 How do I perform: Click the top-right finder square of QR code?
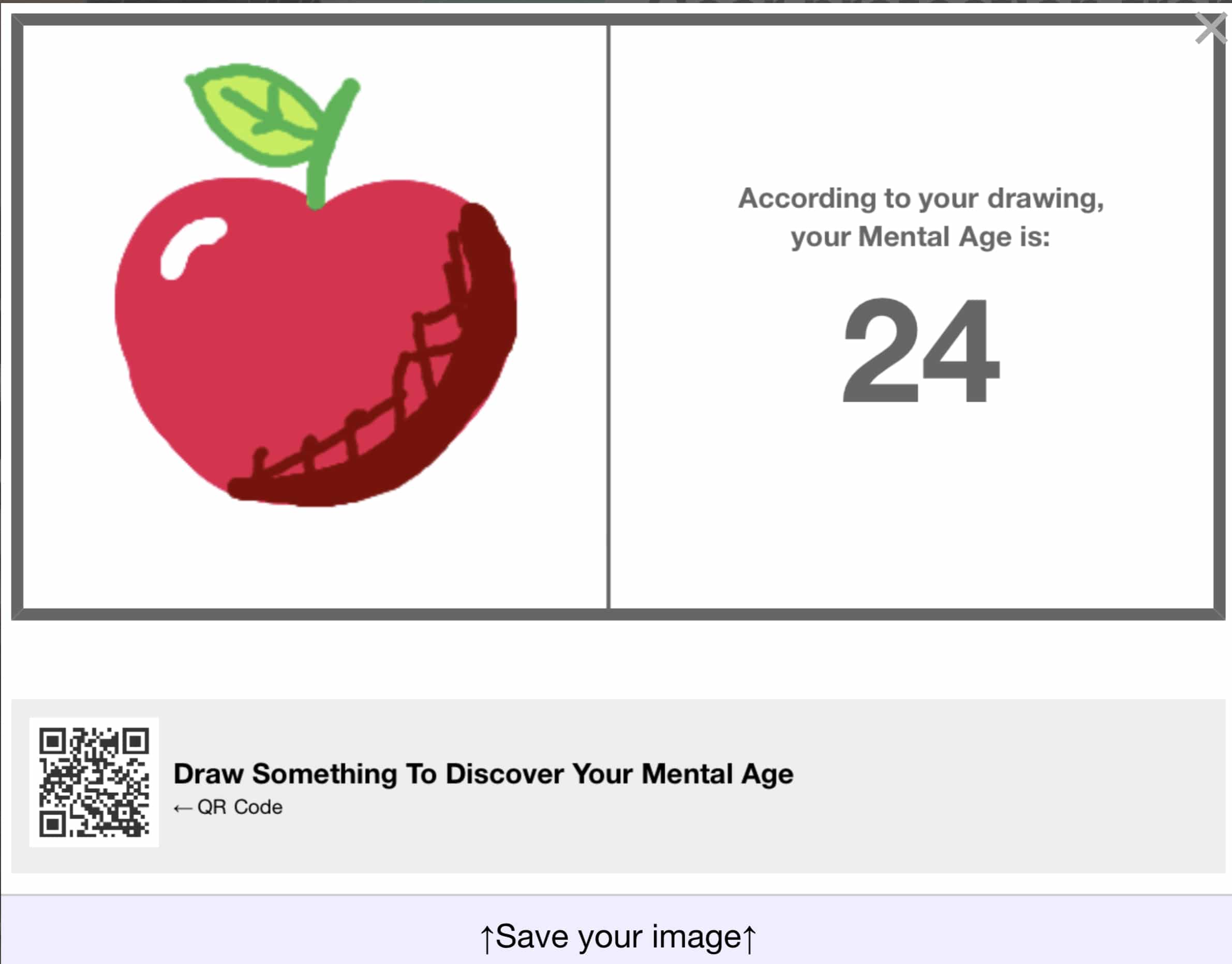136,741
